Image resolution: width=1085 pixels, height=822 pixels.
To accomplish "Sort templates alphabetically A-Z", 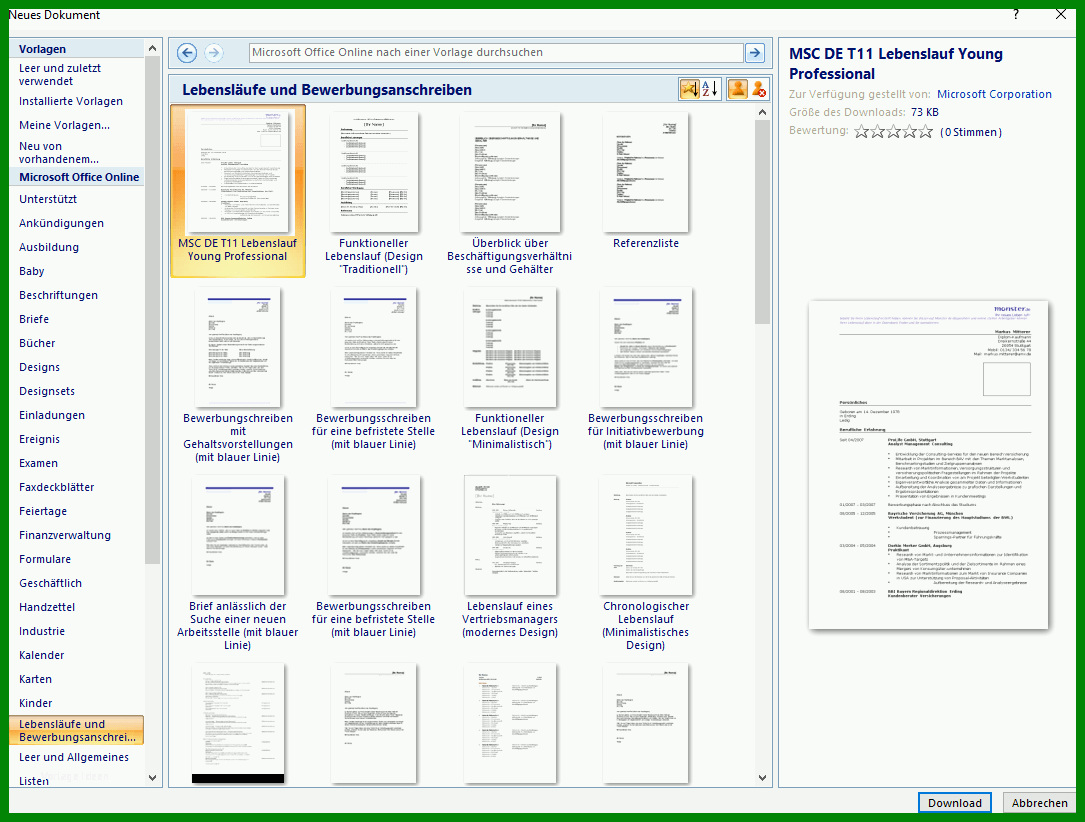I will [x=710, y=89].
